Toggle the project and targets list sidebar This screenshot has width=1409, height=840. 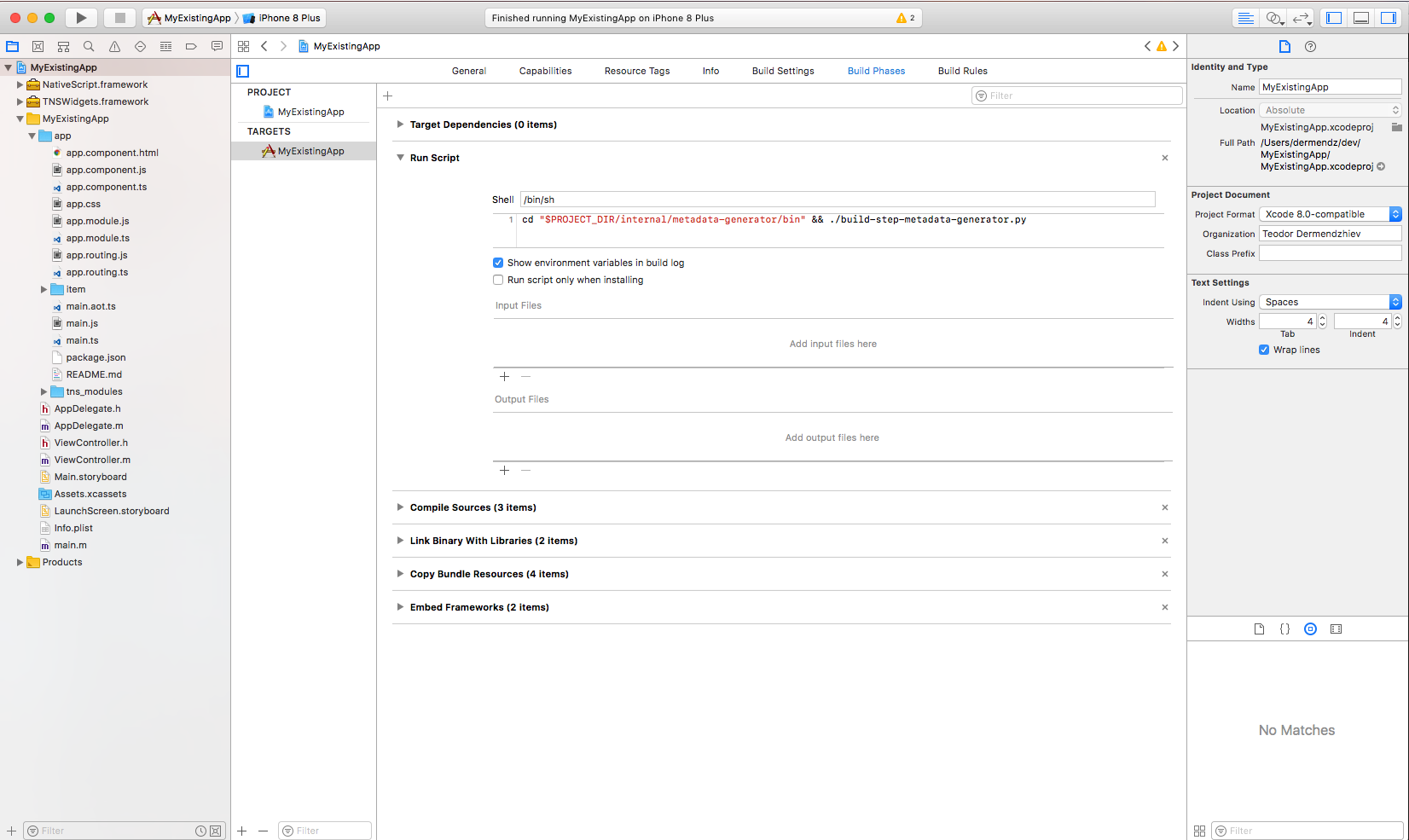(x=243, y=71)
